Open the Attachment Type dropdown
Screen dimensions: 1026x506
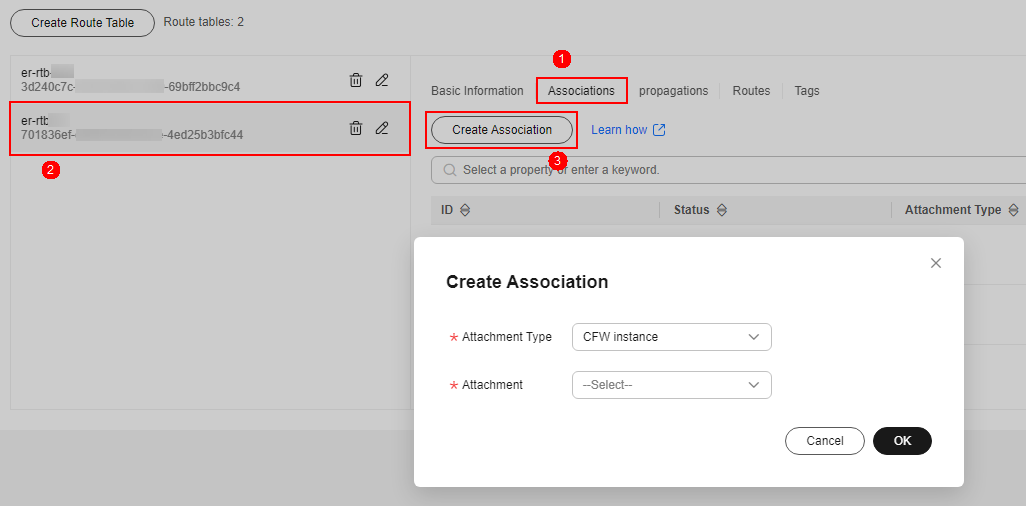(x=671, y=337)
